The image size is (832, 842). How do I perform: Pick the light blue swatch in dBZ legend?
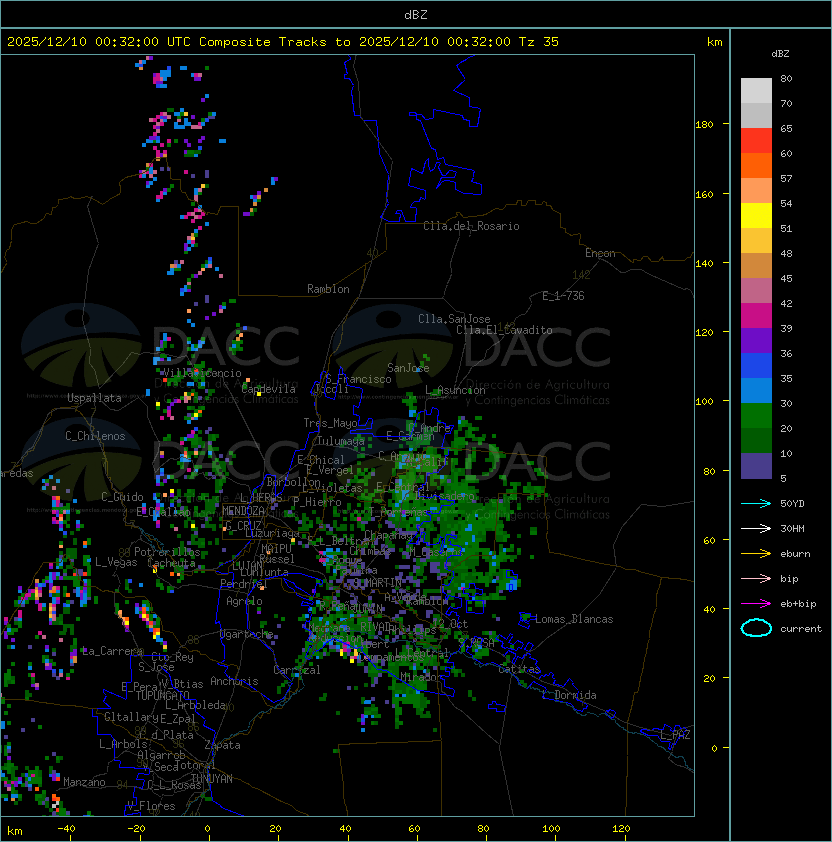pos(756,390)
